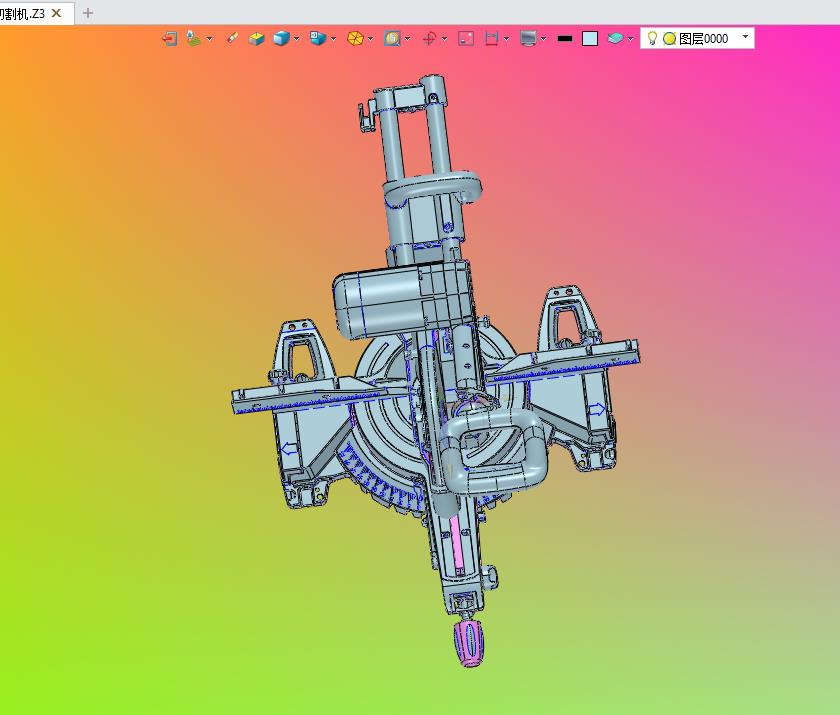Click the exit icon with red arrow
Screen dimensions: 840x715
pyautogui.click(x=170, y=39)
